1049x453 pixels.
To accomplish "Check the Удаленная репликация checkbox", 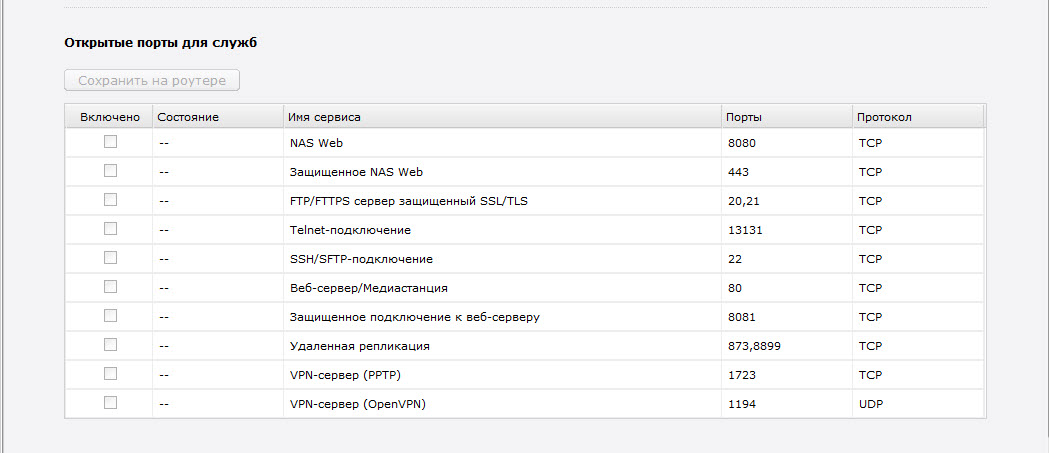I will coord(110,345).
